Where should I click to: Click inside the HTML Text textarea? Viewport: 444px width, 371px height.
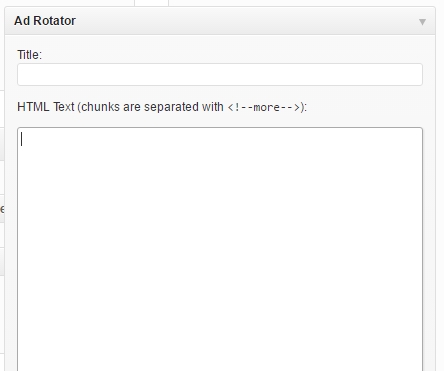(220, 249)
